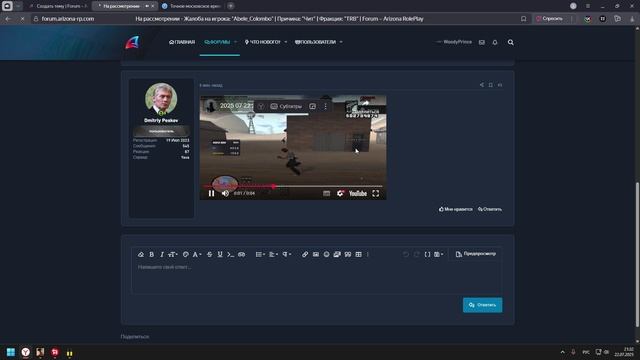Open the font size dropdown
Image resolution: width=640 pixels, height=360 pixels.
click(173, 254)
